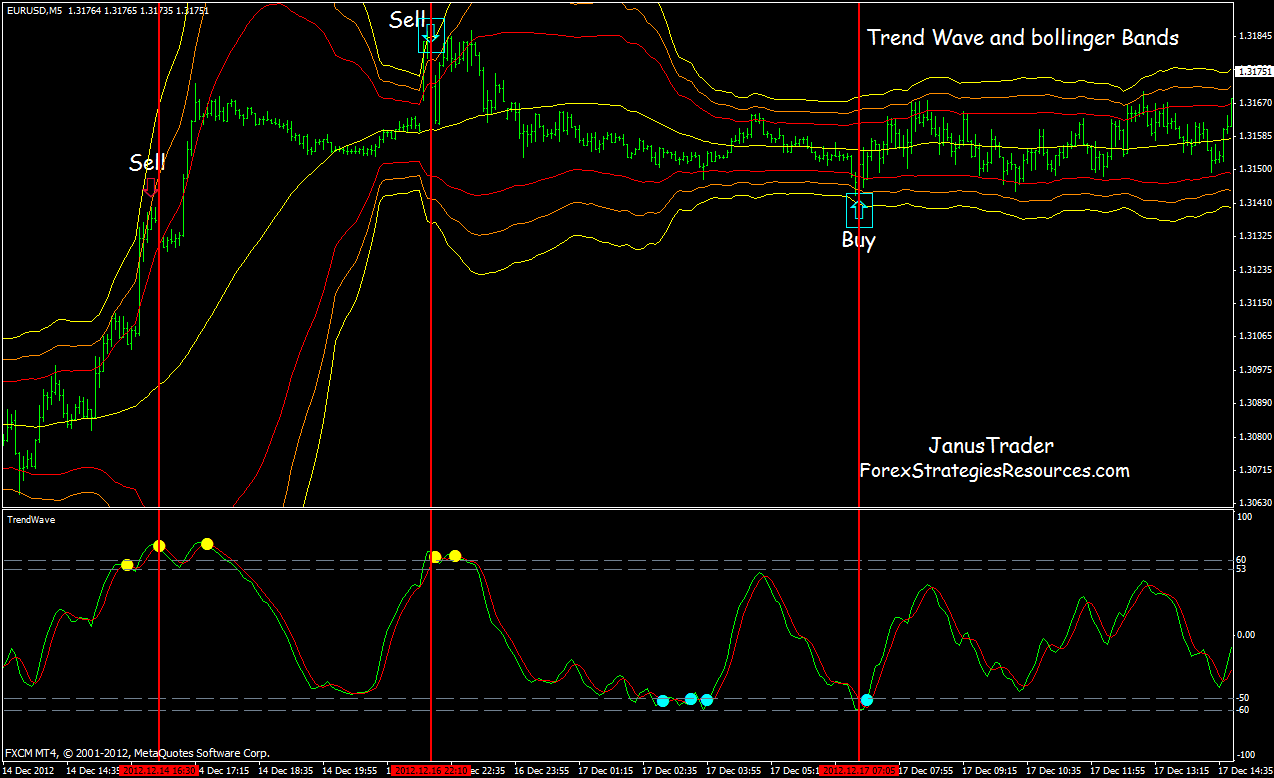This screenshot has width=1274, height=778.
Task: Click the 1.30890 price axis value
Action: [x=1254, y=403]
